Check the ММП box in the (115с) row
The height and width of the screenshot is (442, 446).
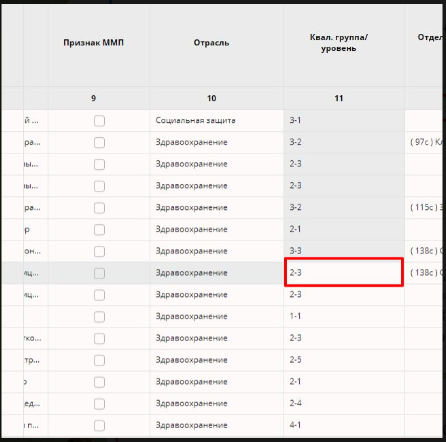tap(99, 208)
